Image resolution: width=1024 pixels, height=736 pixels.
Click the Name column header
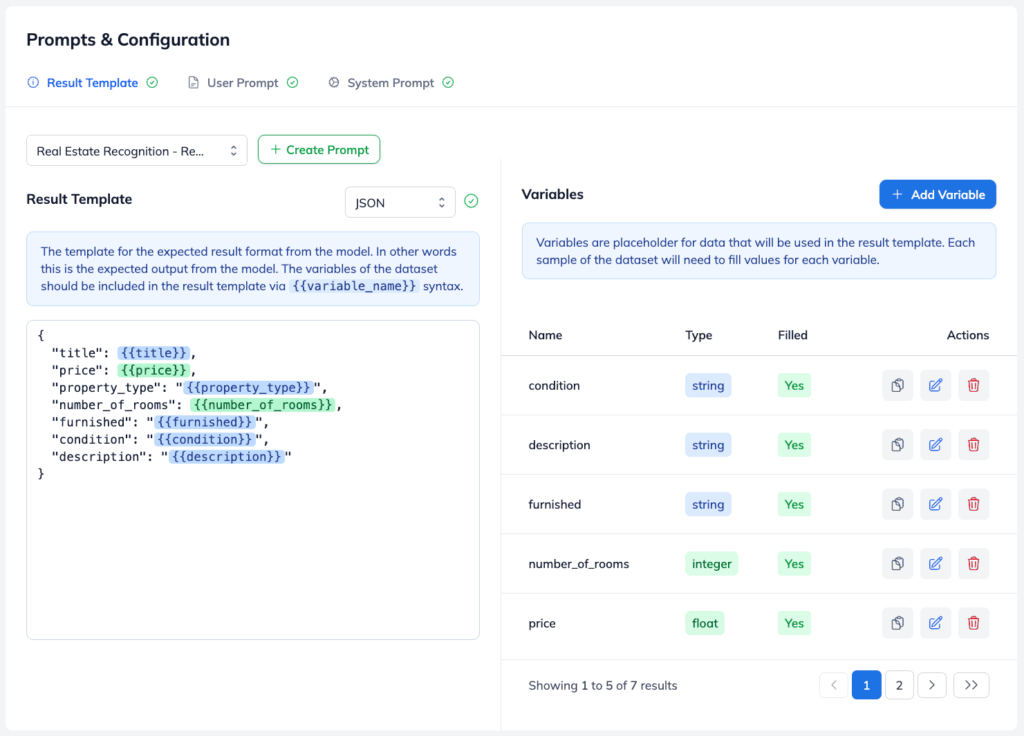point(545,335)
